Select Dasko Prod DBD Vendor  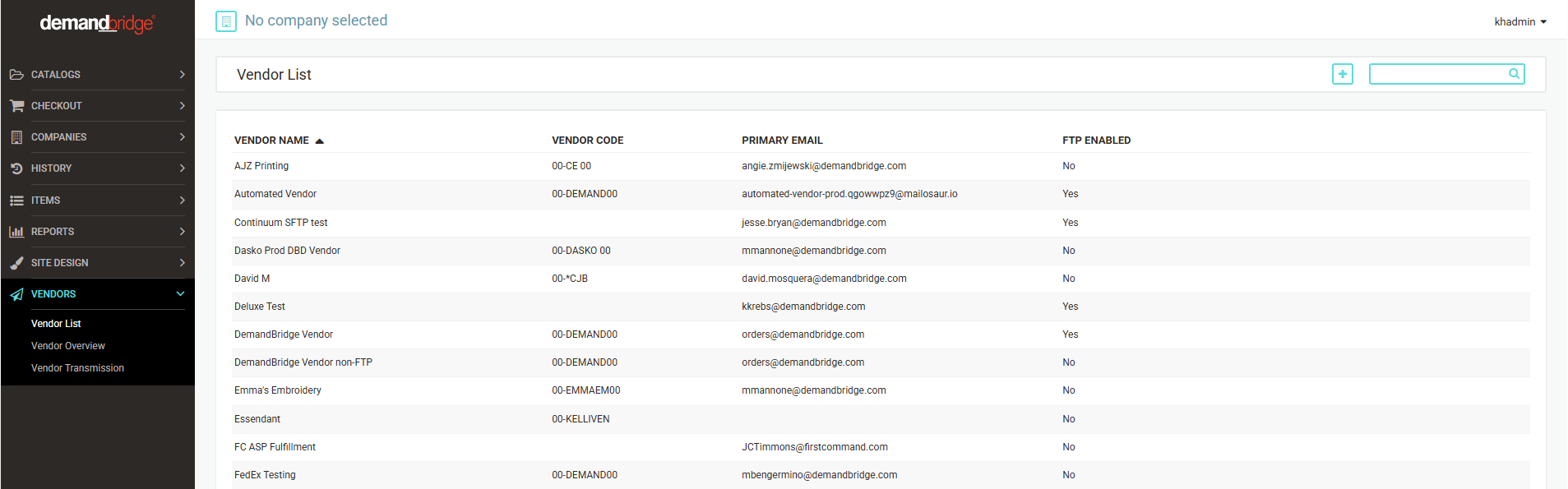pyautogui.click(x=881, y=251)
